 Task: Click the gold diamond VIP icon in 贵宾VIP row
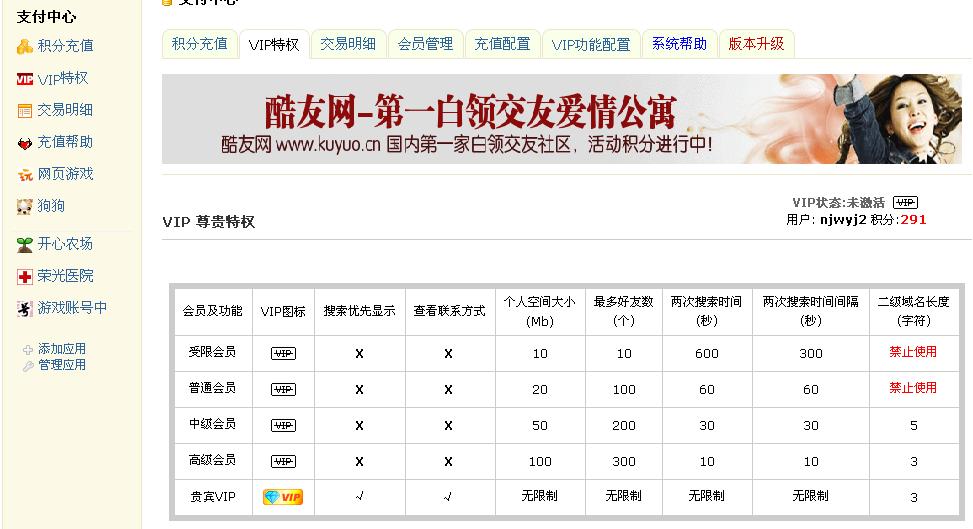pos(283,497)
